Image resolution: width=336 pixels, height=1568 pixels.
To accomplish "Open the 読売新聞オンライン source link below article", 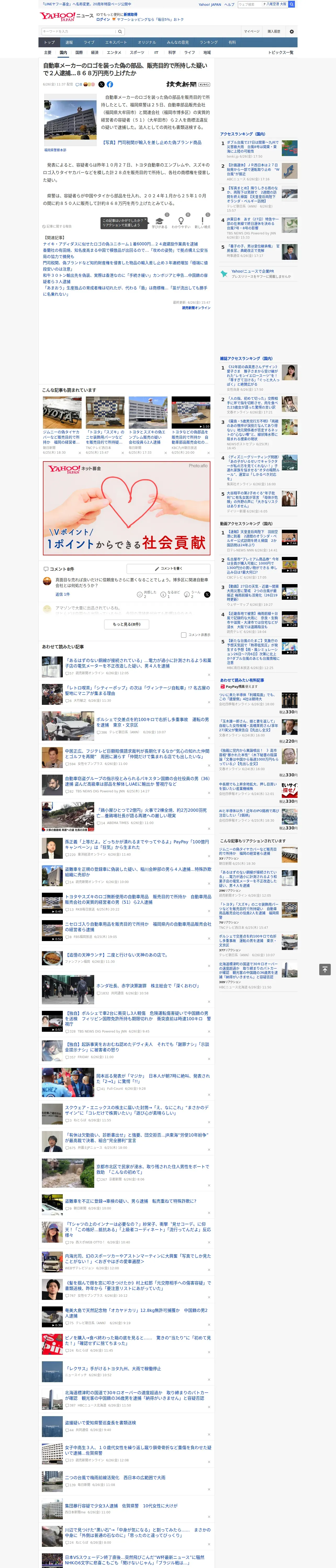I will (196, 308).
